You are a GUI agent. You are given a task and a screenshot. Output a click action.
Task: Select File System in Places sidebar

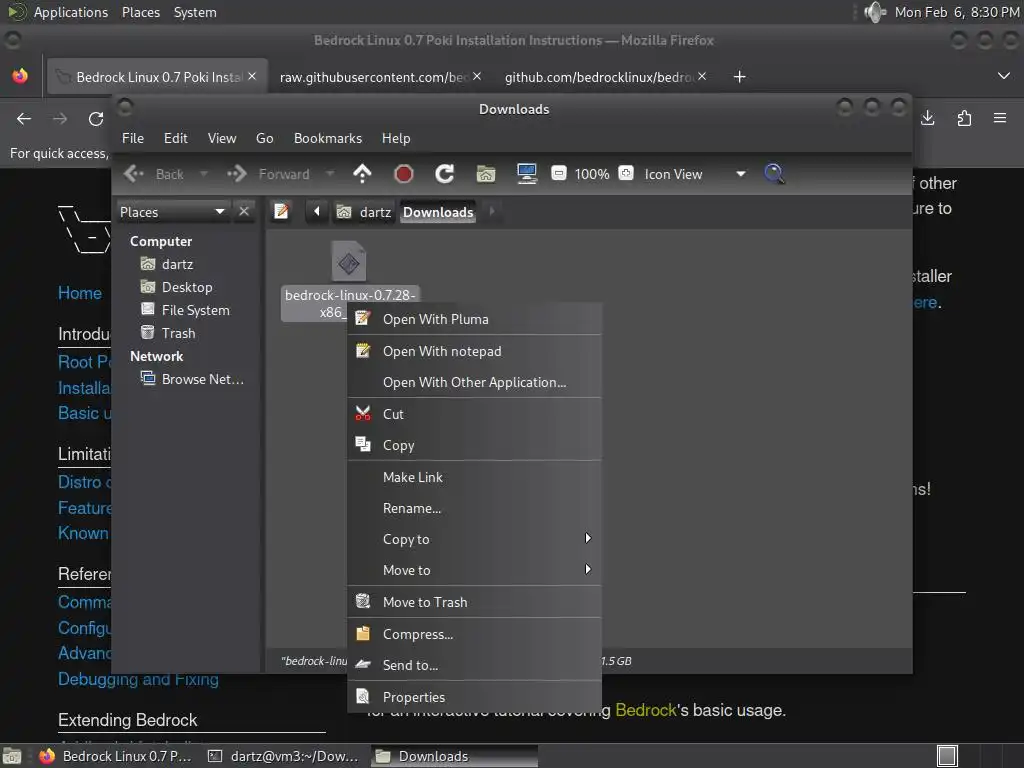(x=195, y=310)
